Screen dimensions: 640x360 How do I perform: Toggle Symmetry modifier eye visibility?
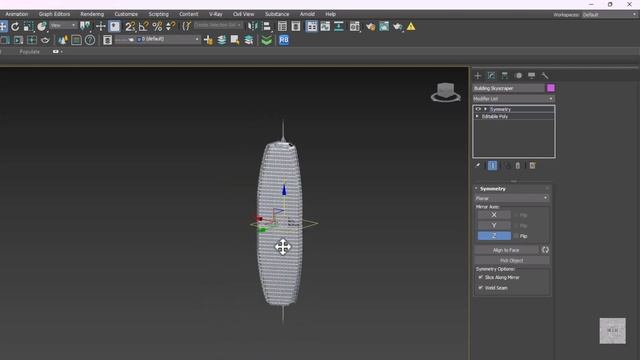point(478,109)
